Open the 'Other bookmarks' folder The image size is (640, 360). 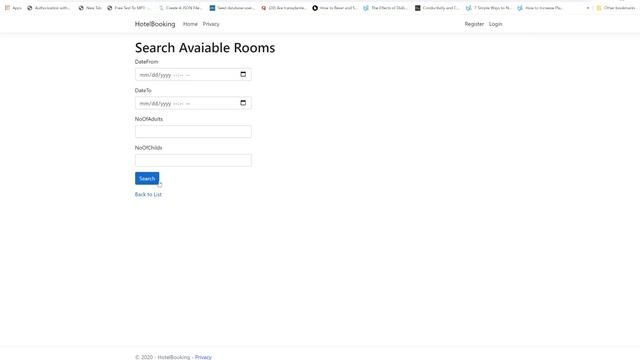[x=616, y=8]
